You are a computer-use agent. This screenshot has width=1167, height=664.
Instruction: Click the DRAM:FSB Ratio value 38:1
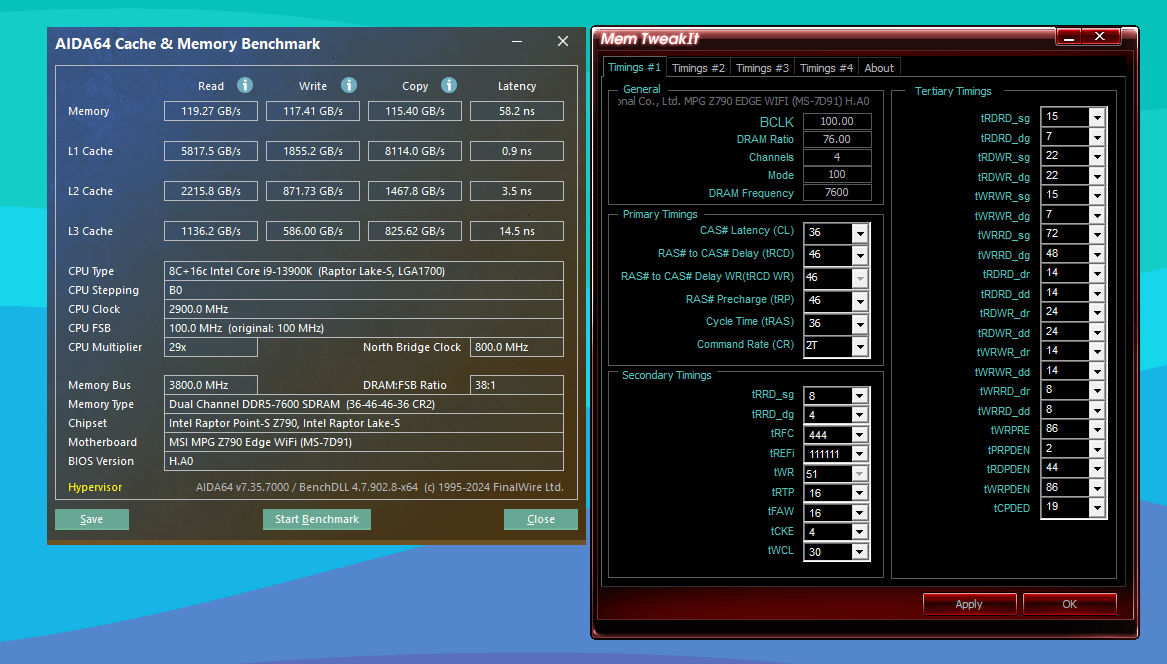coord(517,385)
